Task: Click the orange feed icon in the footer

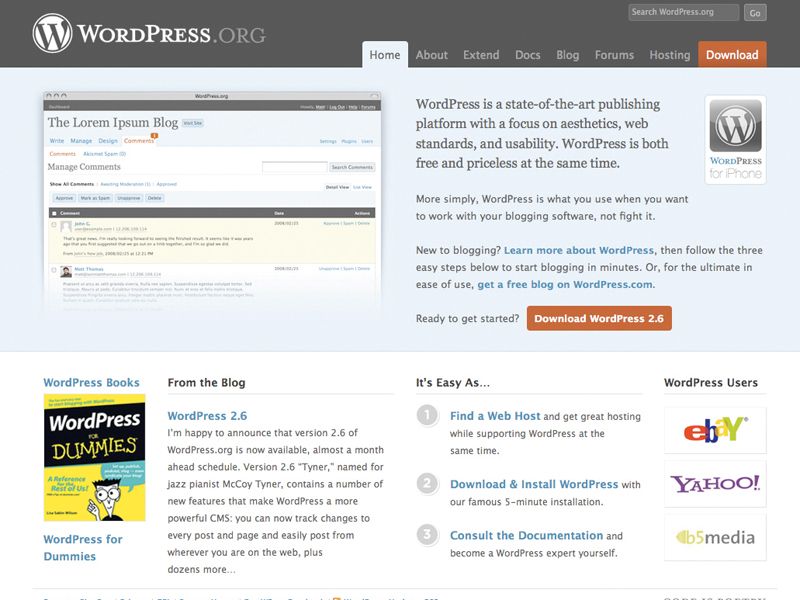Action: coord(337,596)
